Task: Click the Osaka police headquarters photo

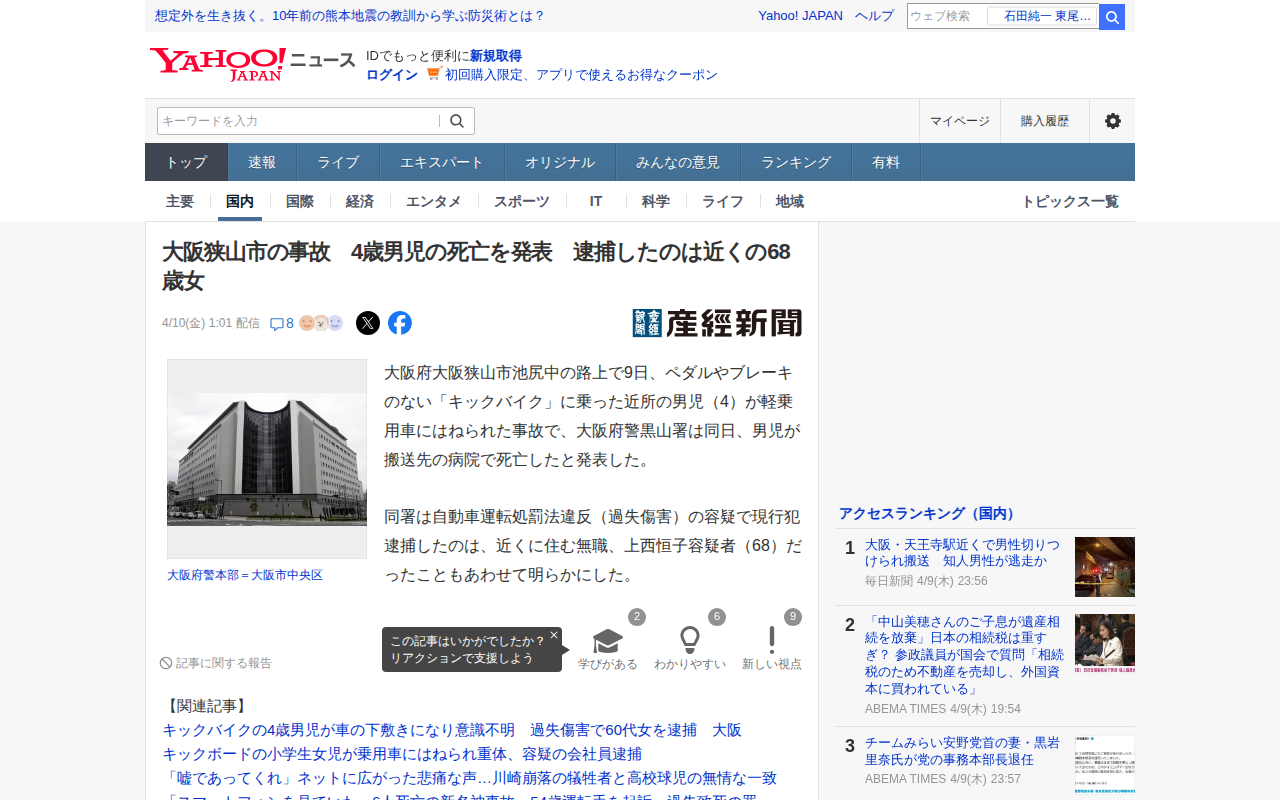Action: pyautogui.click(x=267, y=459)
